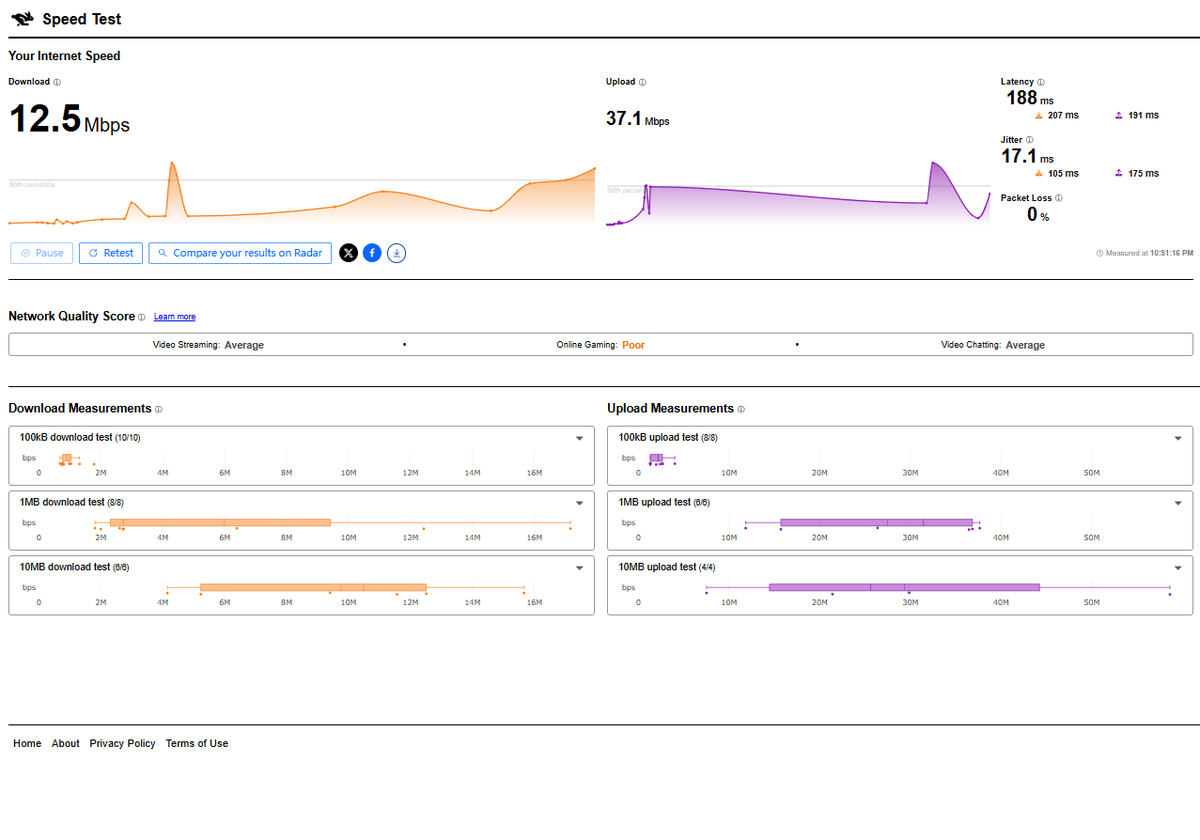Open the About footer link

coord(66,744)
